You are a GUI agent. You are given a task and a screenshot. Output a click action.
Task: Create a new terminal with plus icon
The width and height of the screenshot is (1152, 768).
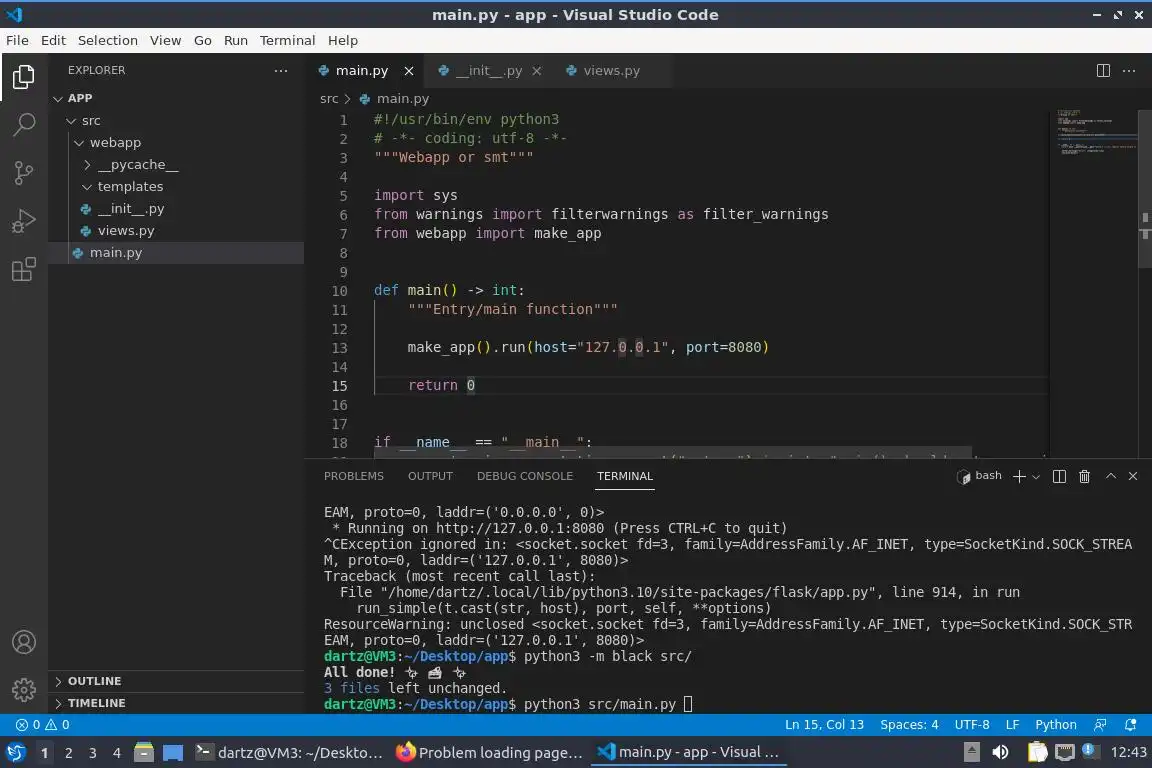tap(1019, 476)
